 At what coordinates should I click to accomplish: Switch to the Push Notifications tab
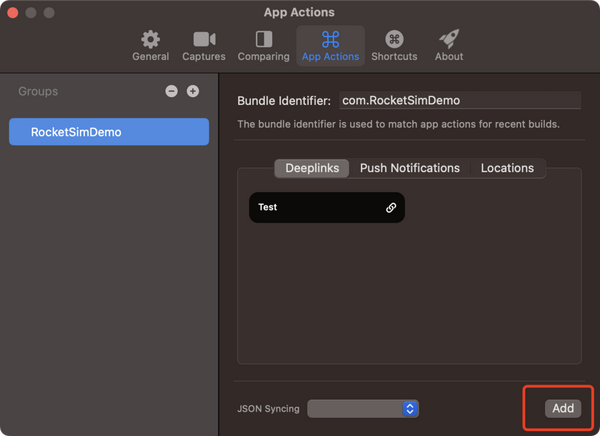coord(410,168)
